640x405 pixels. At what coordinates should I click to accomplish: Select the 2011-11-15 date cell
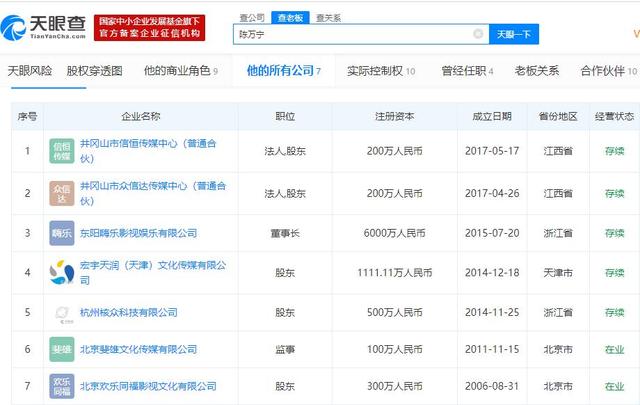[492, 349]
